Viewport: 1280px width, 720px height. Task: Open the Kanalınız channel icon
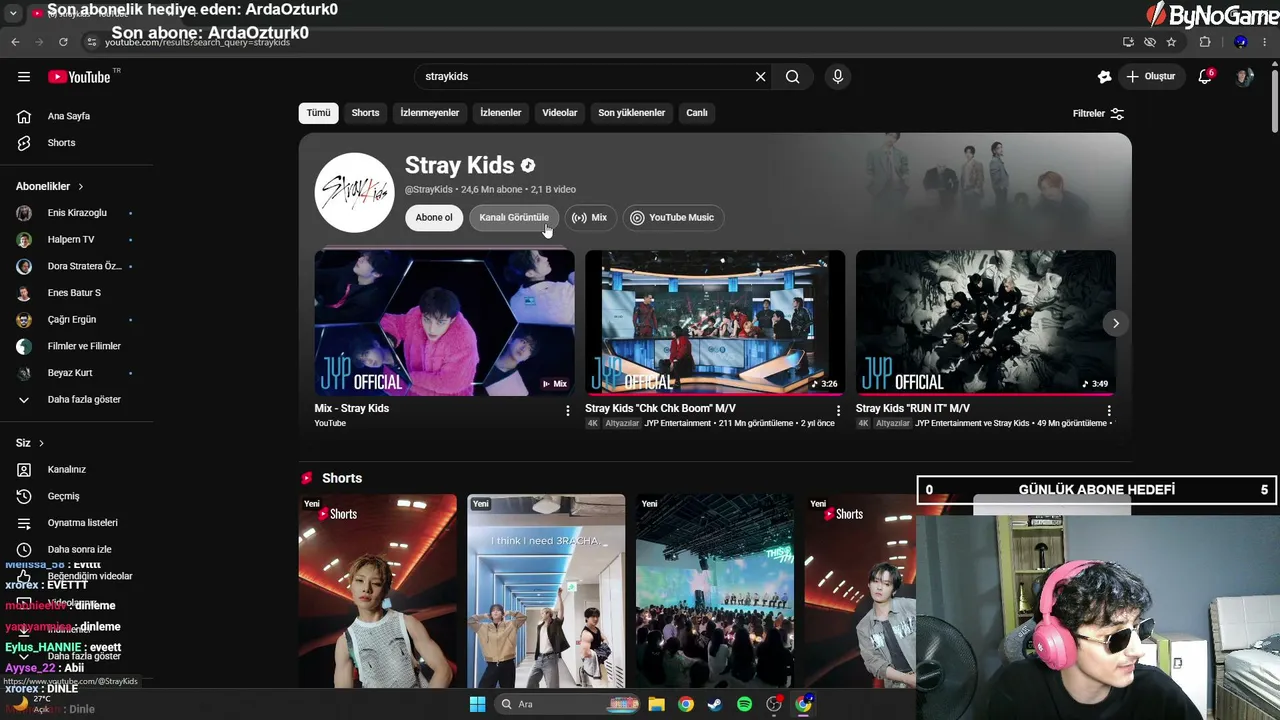tap(24, 470)
